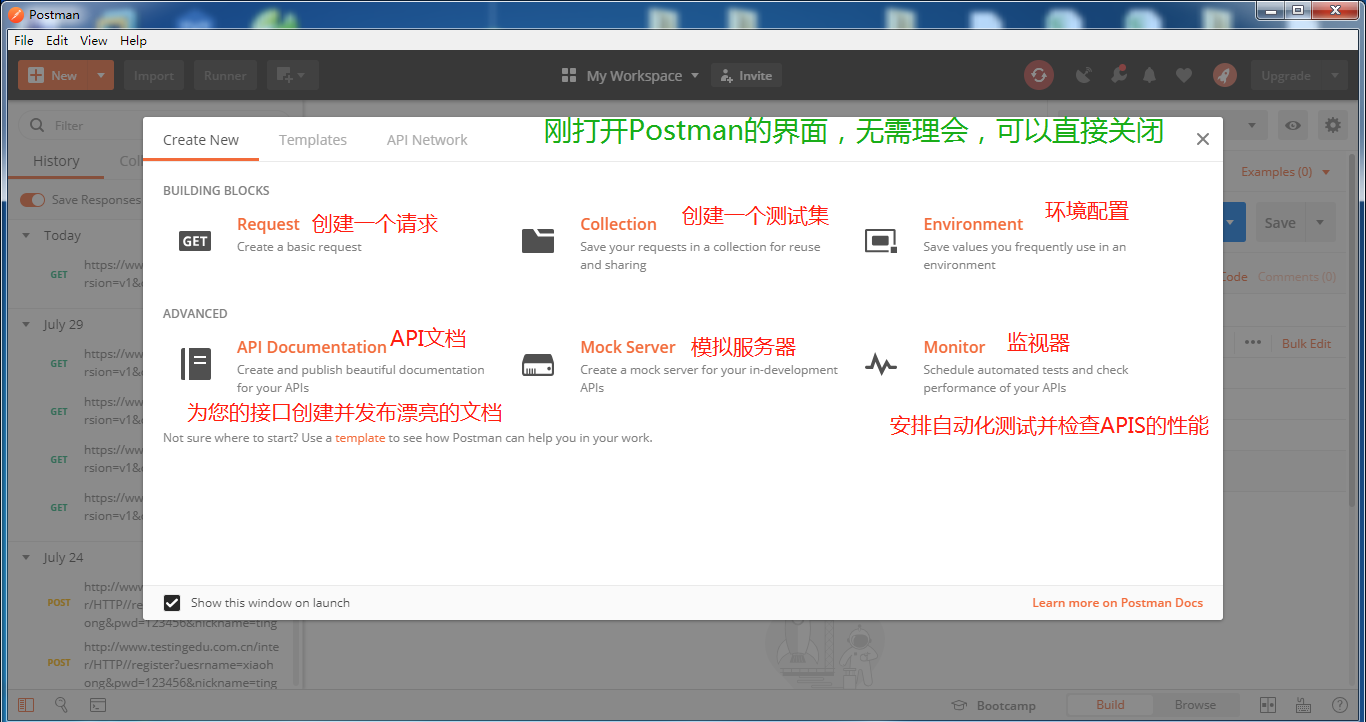Viewport: 1366px width, 722px height.
Task: Open the rocket avatar profile icon
Action: [1225, 75]
